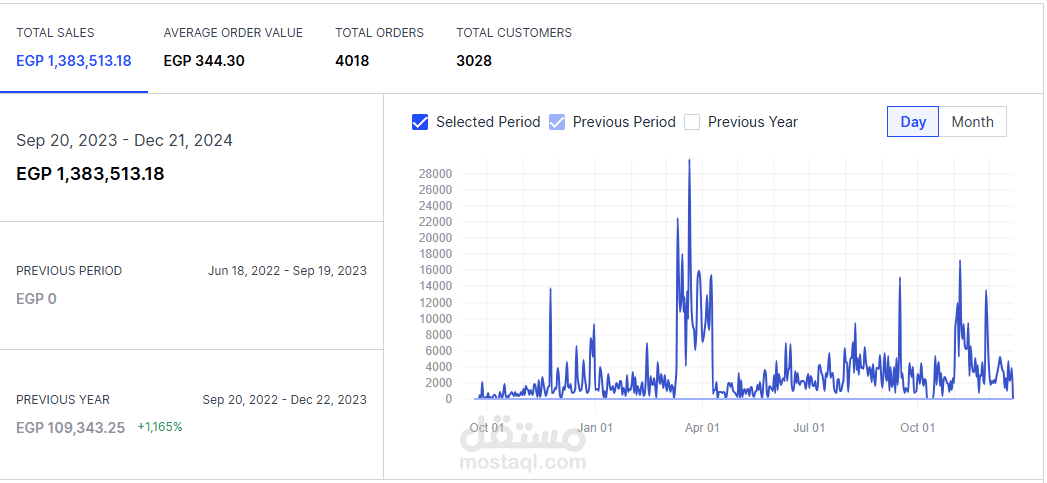1047x483 pixels.
Task: Toggle the Previous Period checkbox
Action: tap(557, 122)
